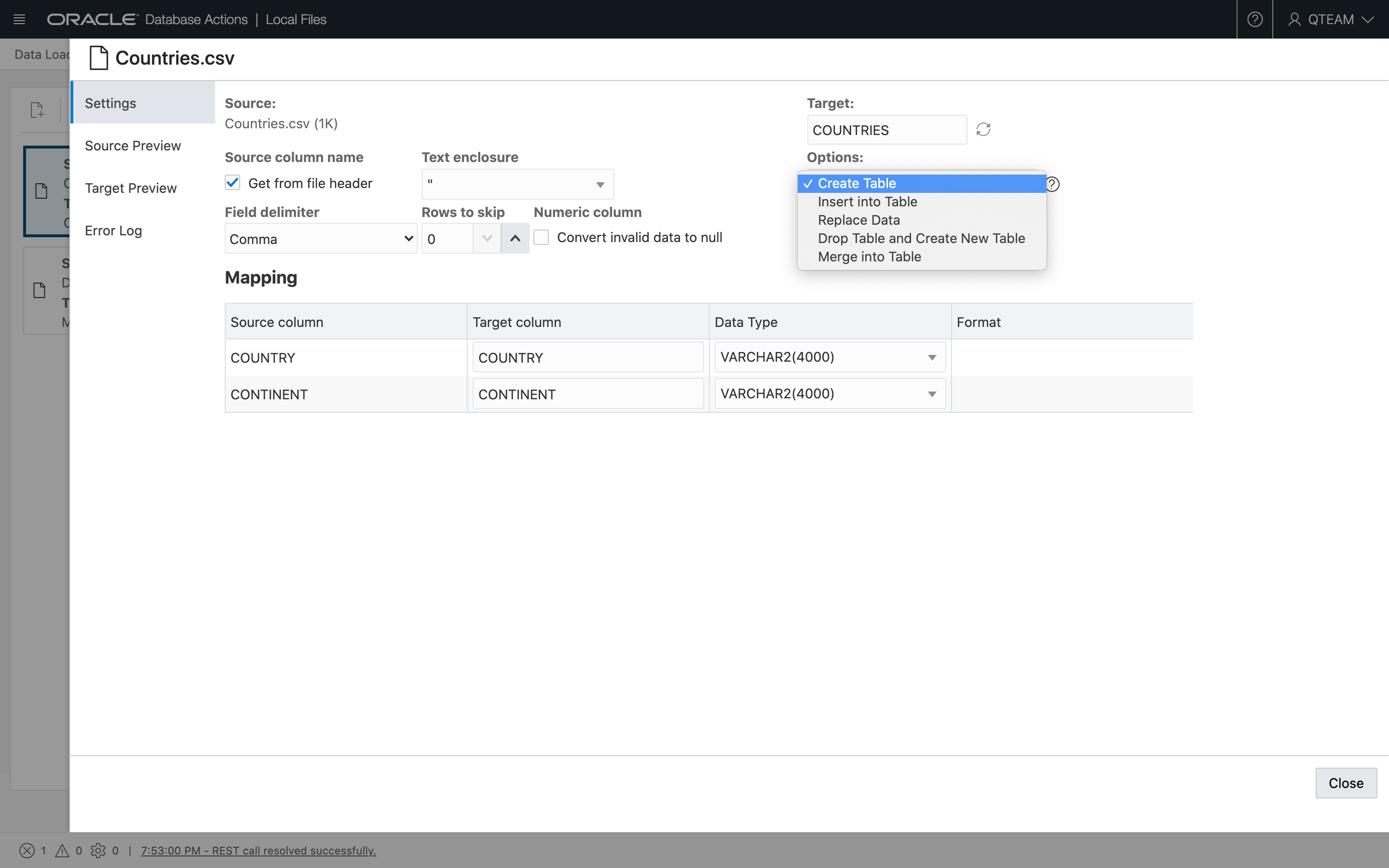The image size is (1389, 868).
Task: Enable Convert invalid data to null
Action: 541,238
